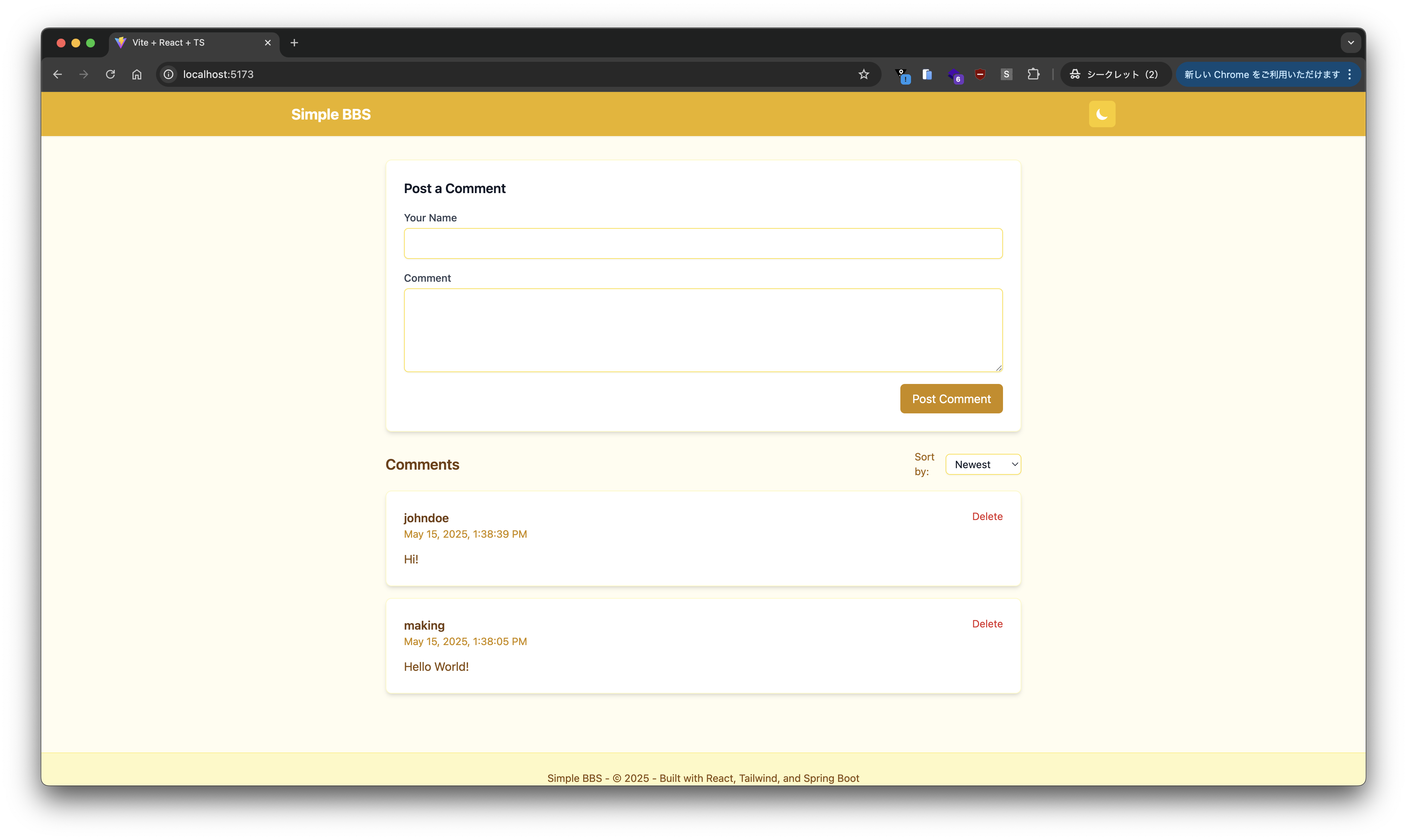Open the Chrome three-dot menu

coord(1350,75)
